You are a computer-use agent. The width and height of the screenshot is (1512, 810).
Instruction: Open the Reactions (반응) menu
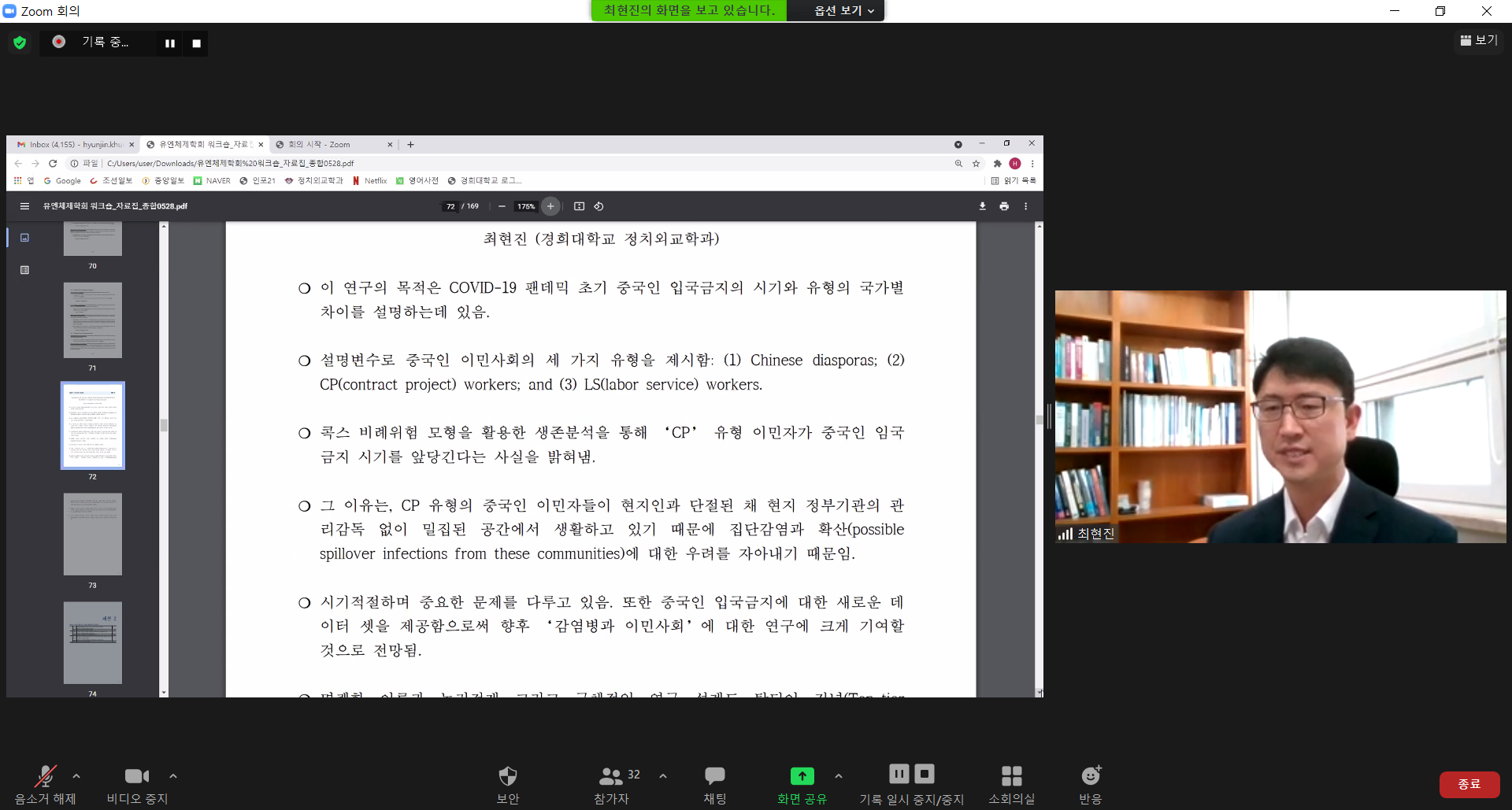tap(1090, 777)
